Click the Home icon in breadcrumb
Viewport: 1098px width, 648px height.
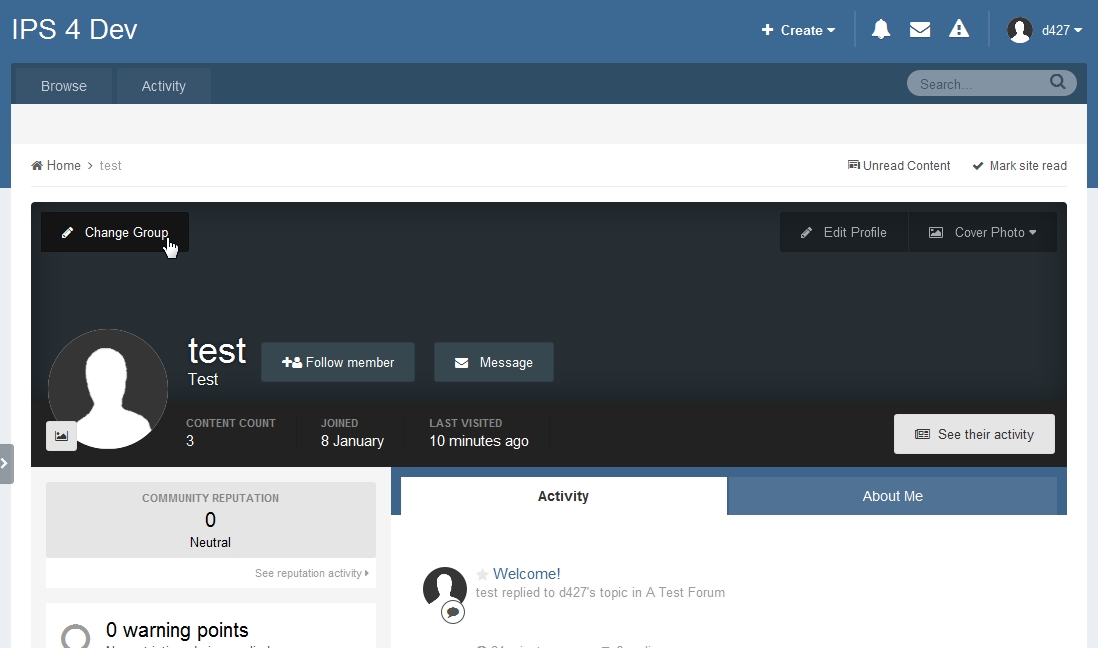(x=37, y=166)
